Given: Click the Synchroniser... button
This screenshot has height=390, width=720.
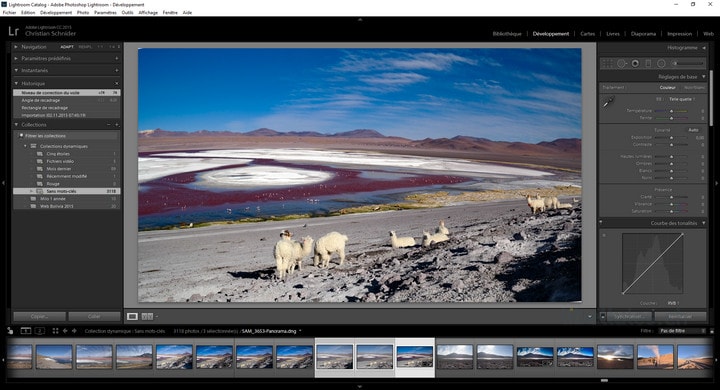Looking at the screenshot, I should (629, 317).
